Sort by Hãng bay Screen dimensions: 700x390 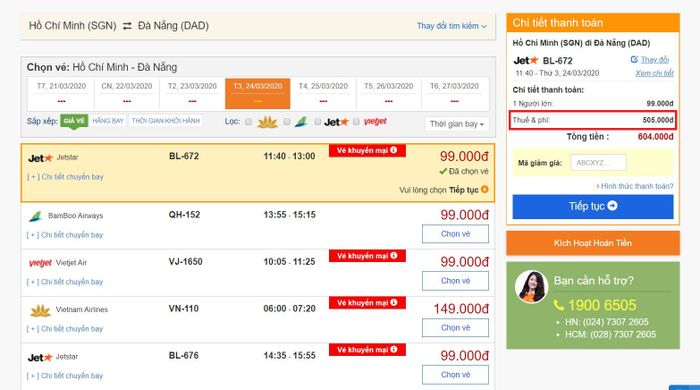(x=108, y=121)
